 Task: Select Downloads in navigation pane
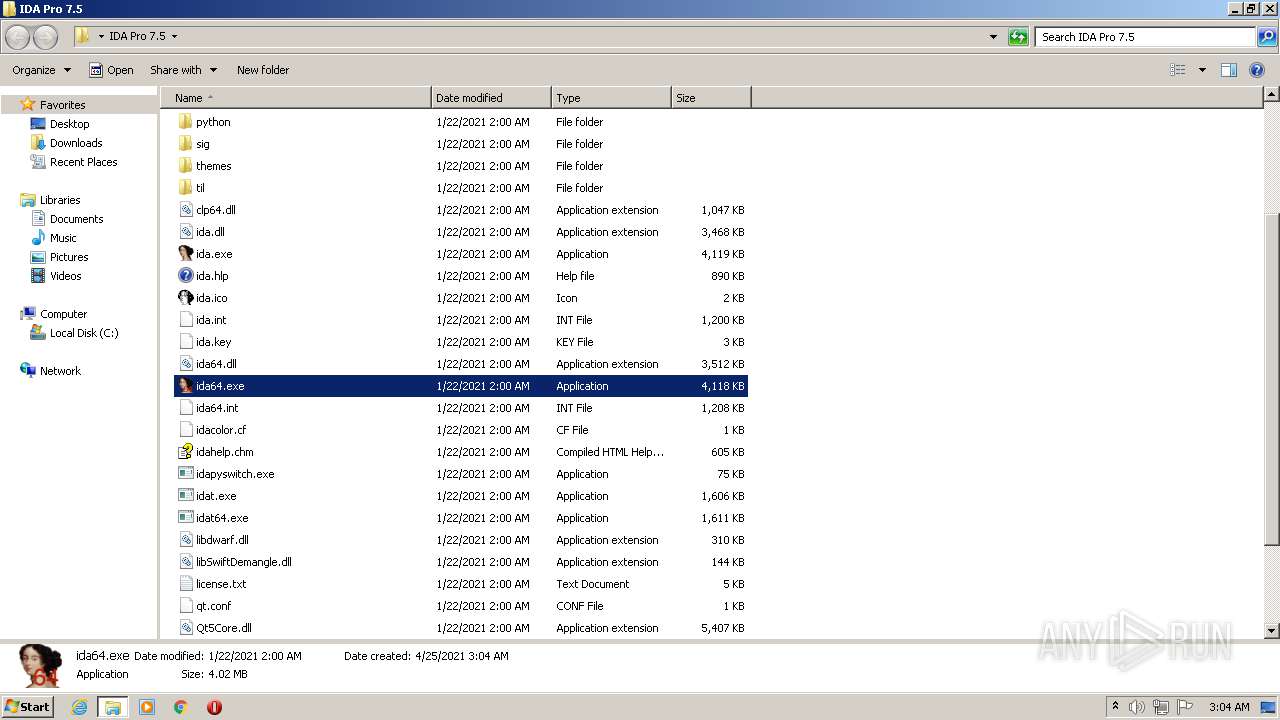[x=76, y=143]
